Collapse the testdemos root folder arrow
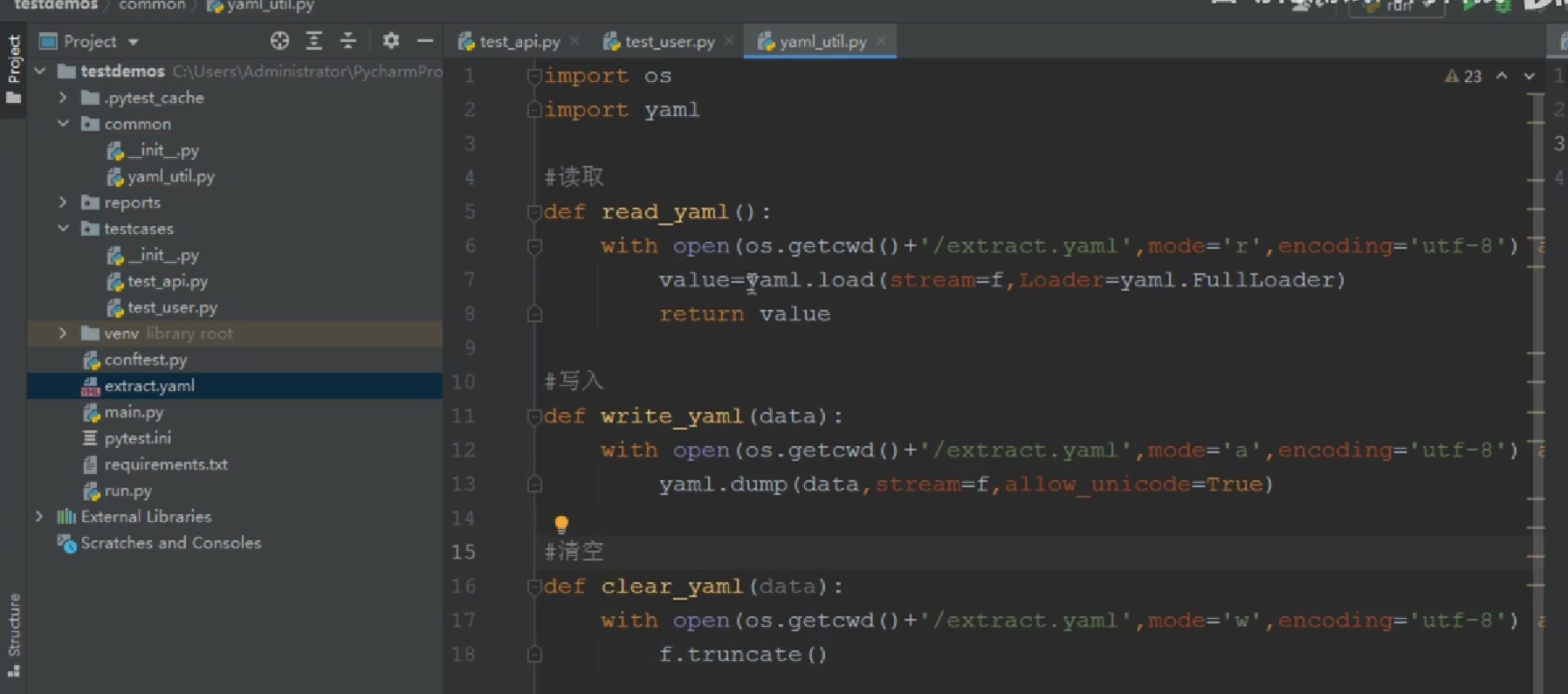1568x694 pixels. tap(40, 71)
